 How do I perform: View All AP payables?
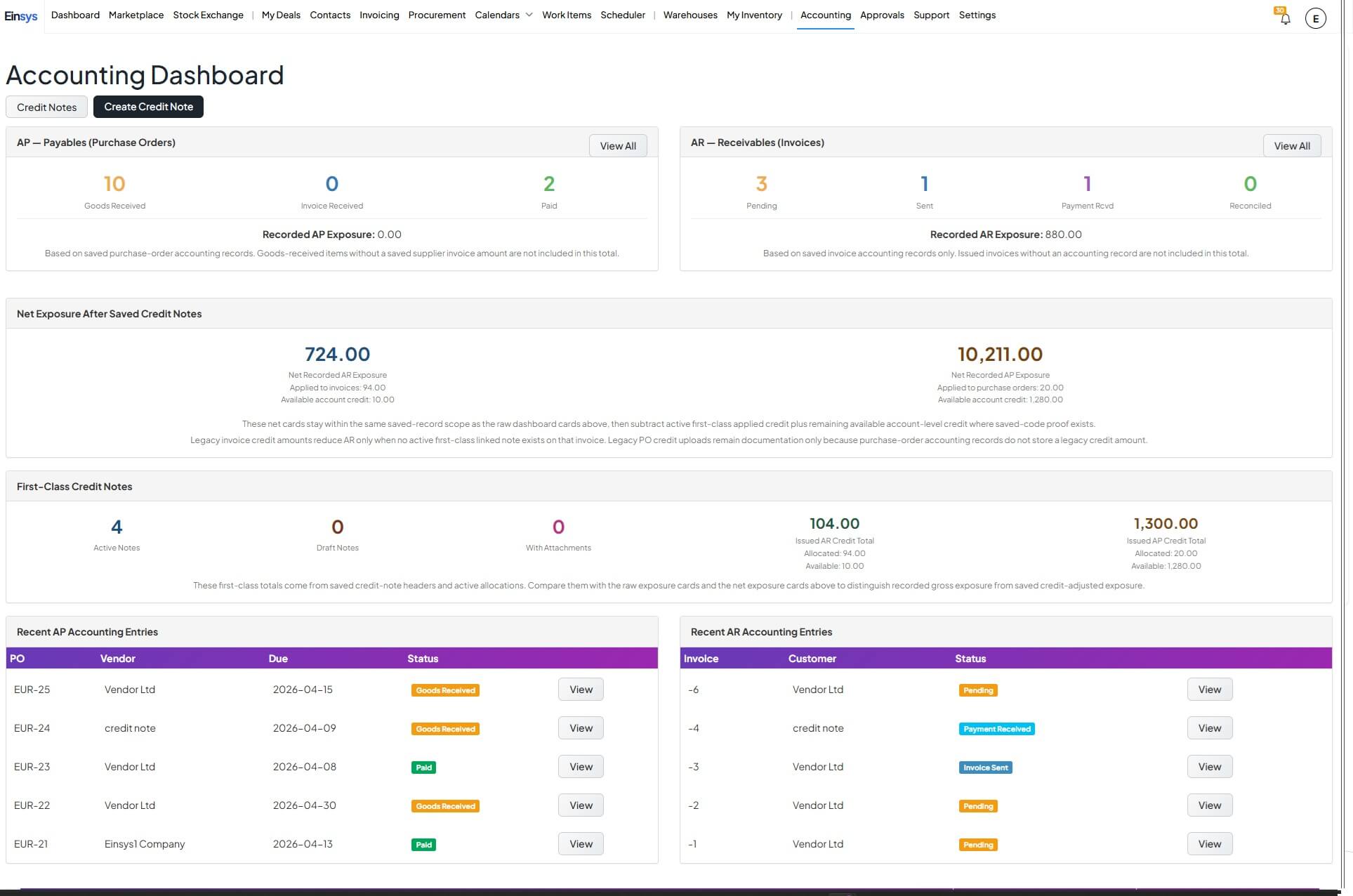[x=617, y=145]
